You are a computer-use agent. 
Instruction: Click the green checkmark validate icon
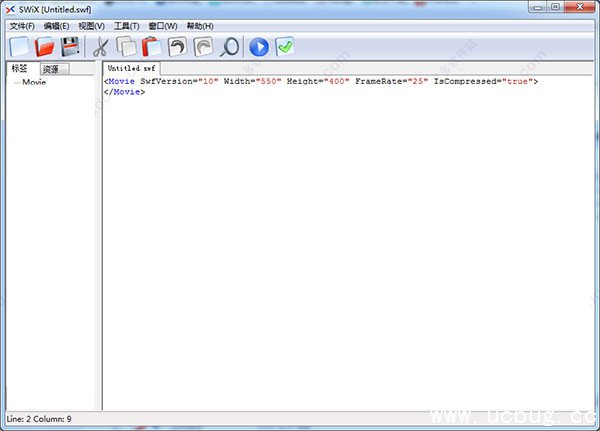point(285,46)
